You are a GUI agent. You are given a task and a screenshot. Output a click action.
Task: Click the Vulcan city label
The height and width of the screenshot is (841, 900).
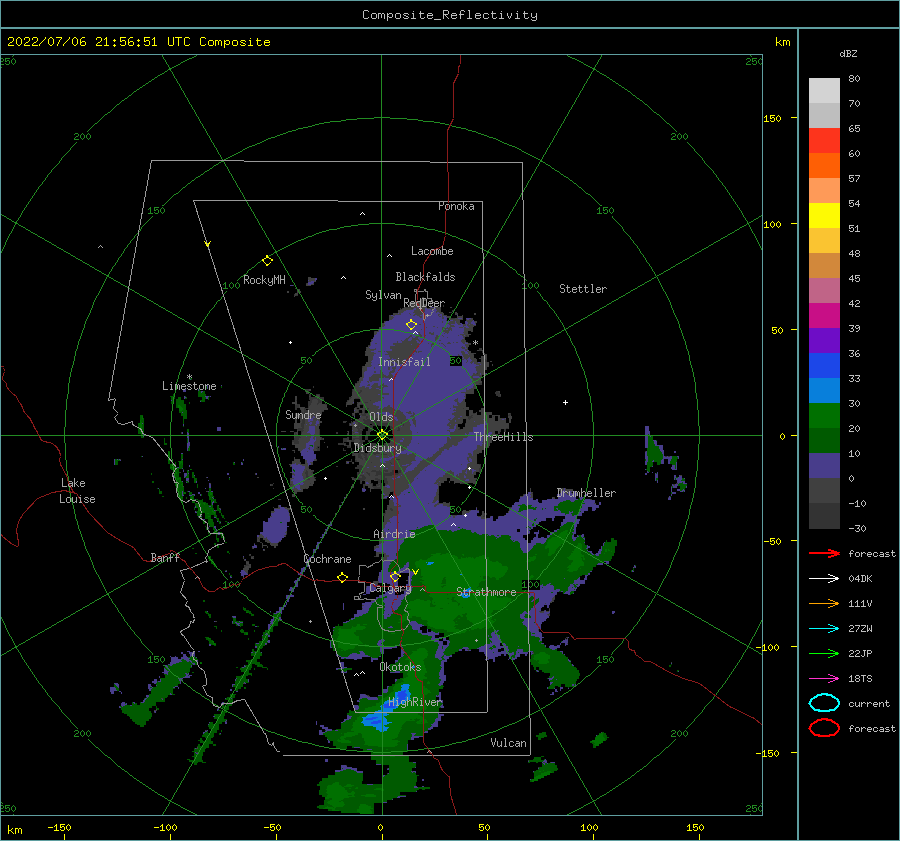509,743
